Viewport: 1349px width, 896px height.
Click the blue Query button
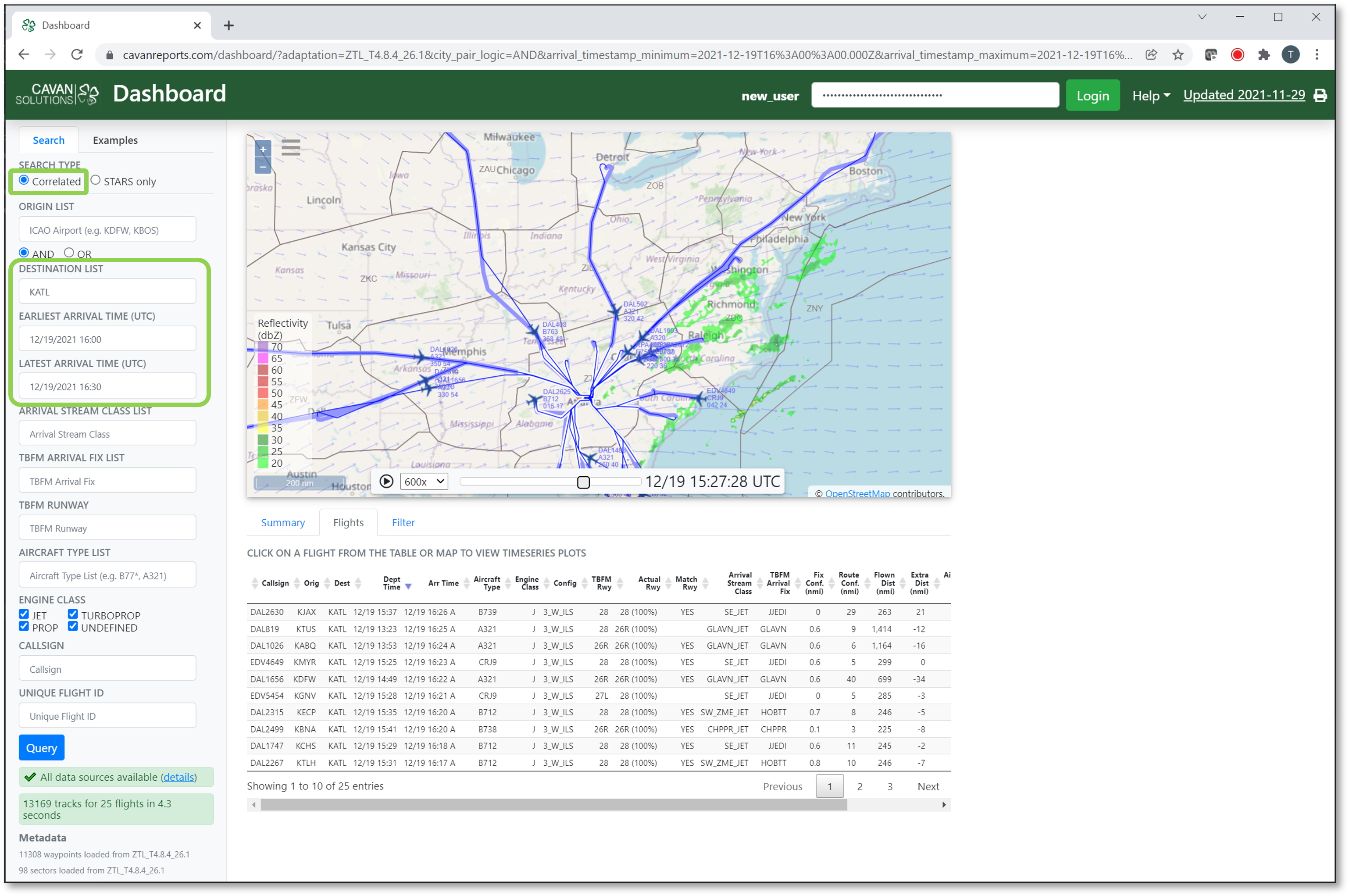click(x=41, y=747)
